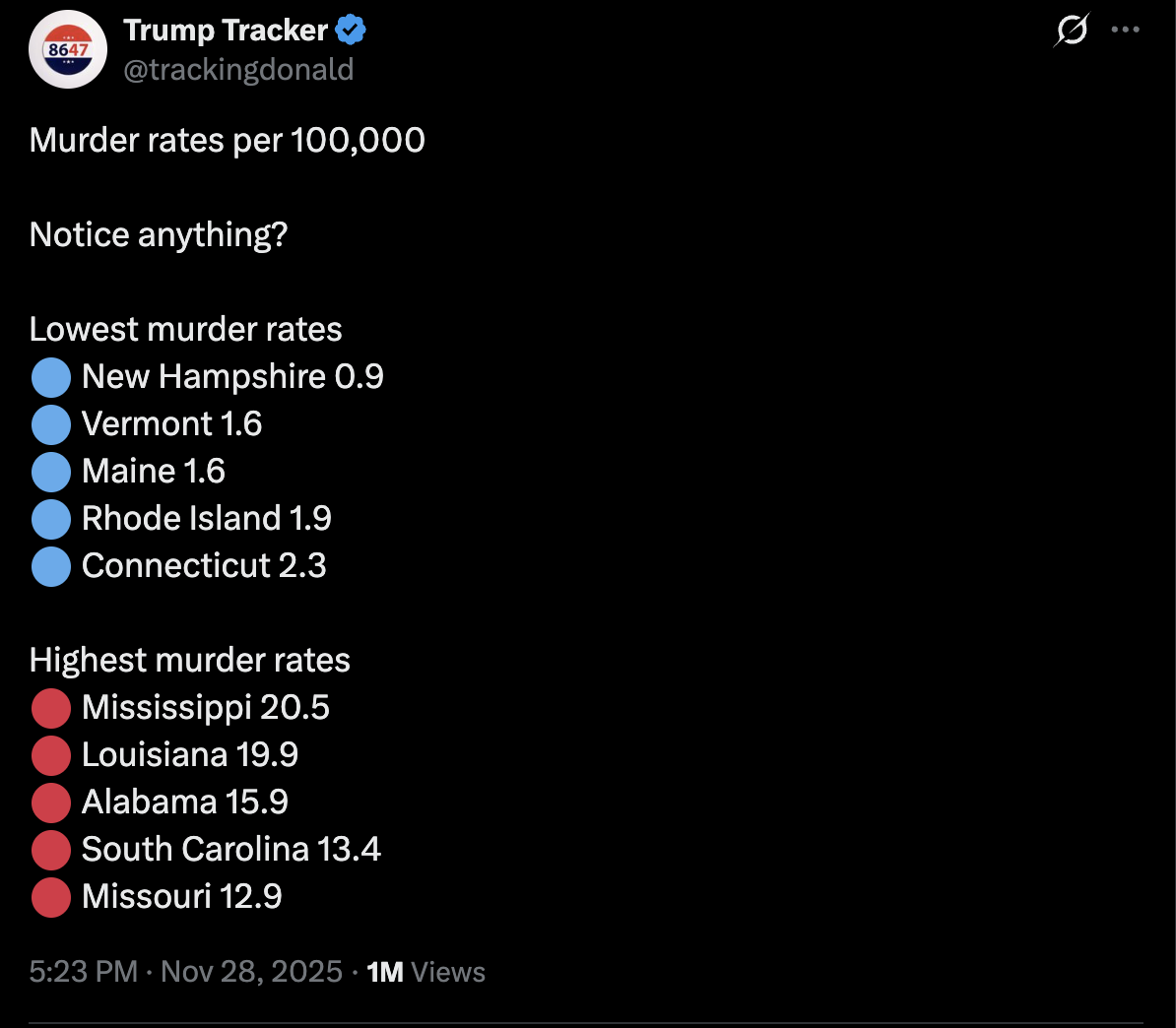Click the red circle beside Alabama

pos(51,803)
